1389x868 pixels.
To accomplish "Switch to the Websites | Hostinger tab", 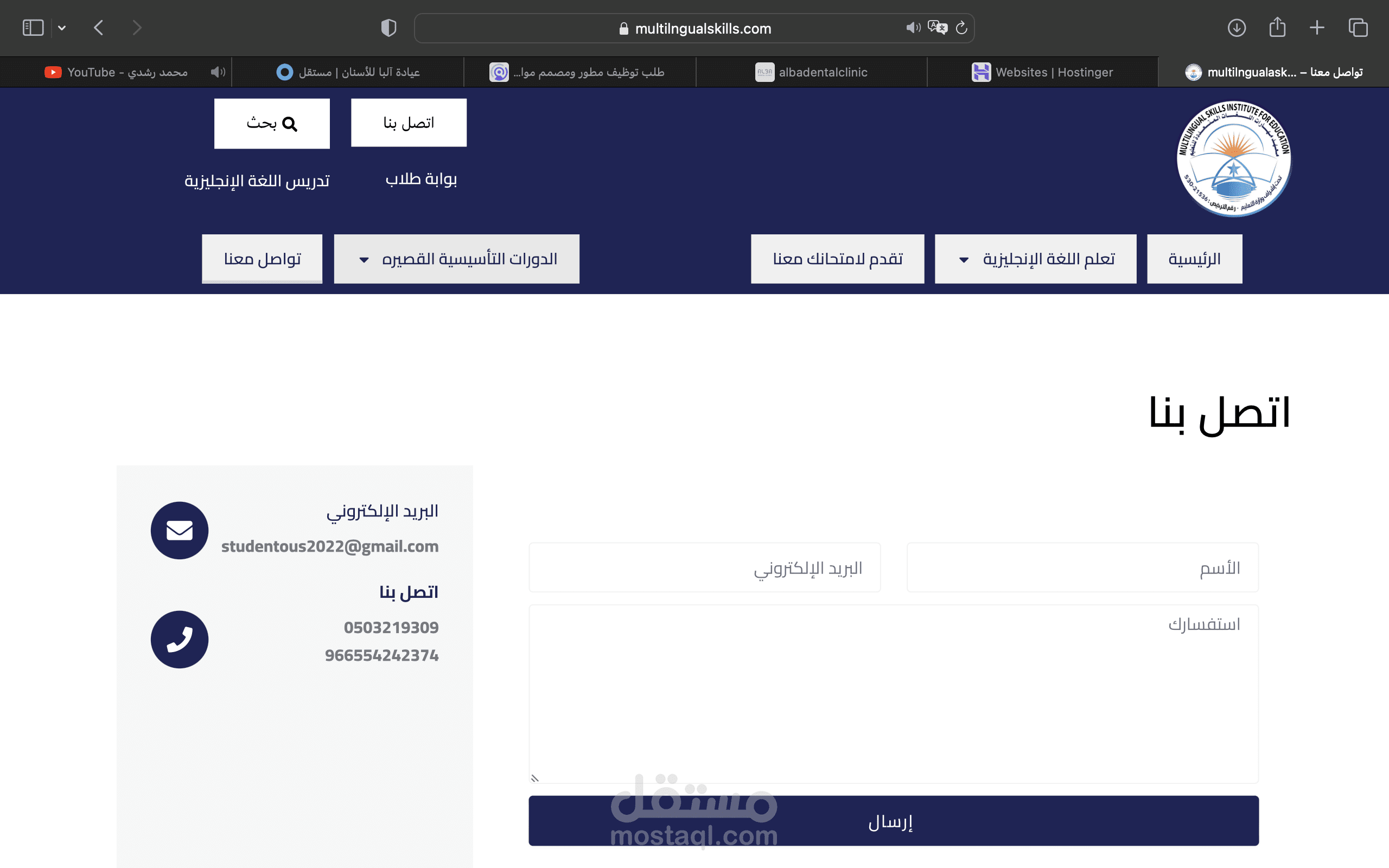I will click(x=1042, y=72).
